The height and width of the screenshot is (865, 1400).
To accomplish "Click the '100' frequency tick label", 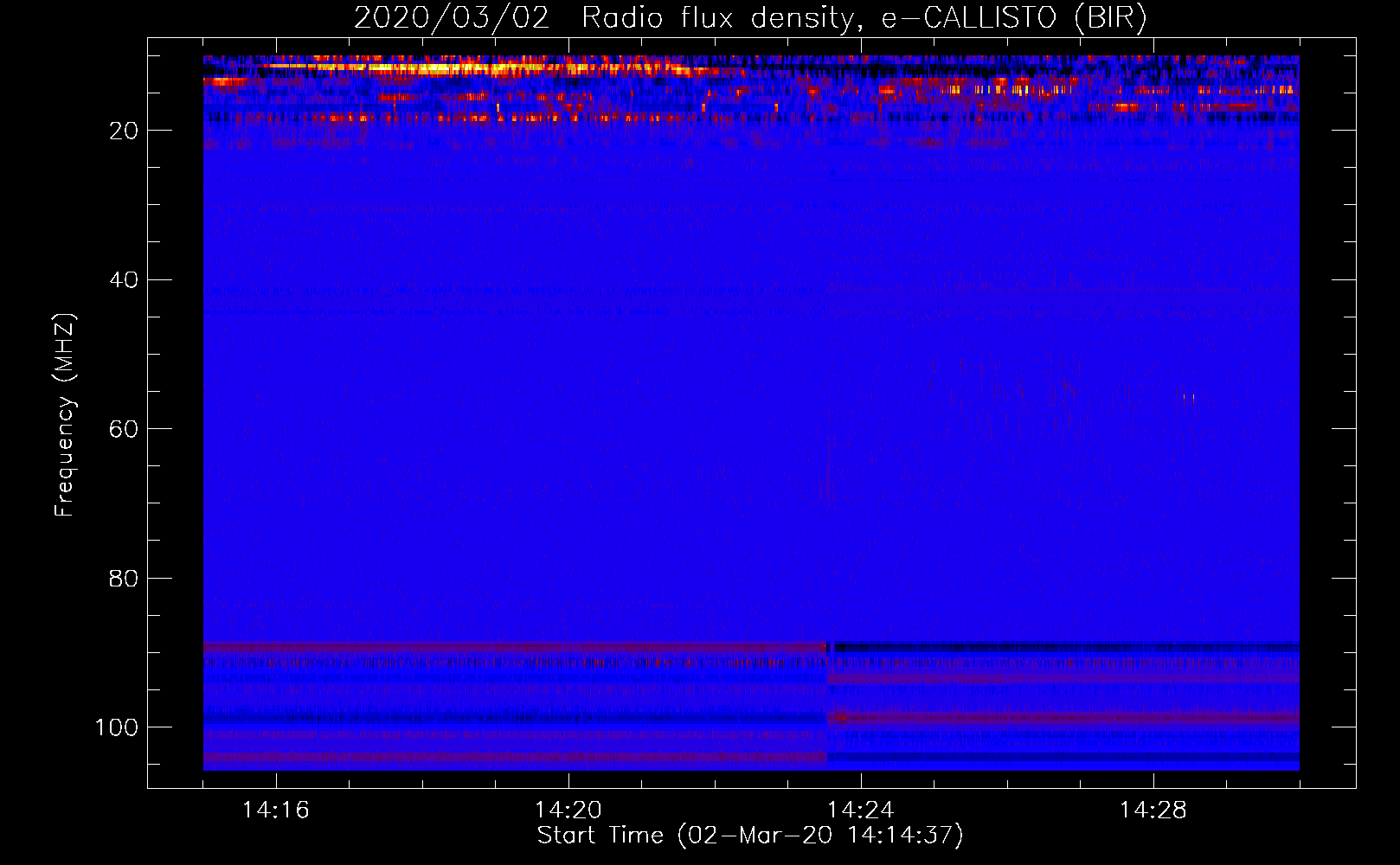I will (117, 727).
